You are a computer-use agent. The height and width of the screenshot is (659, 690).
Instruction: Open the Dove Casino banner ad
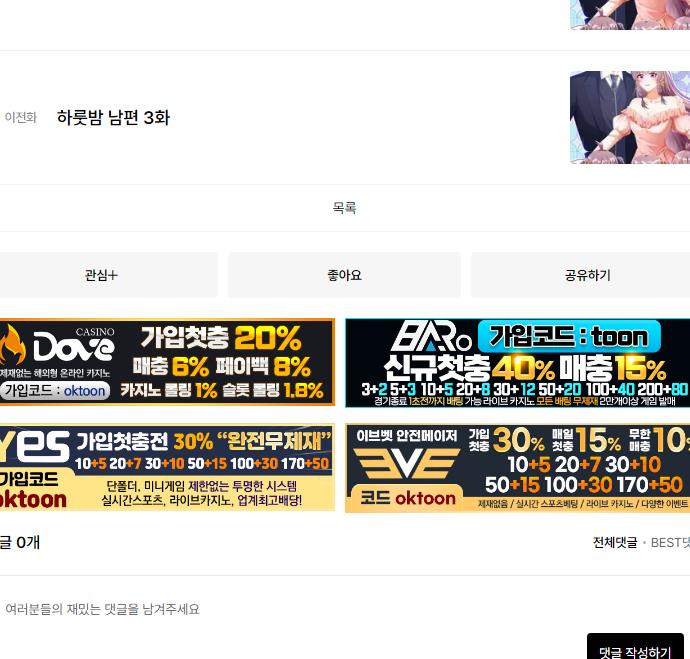pyautogui.click(x=167, y=362)
